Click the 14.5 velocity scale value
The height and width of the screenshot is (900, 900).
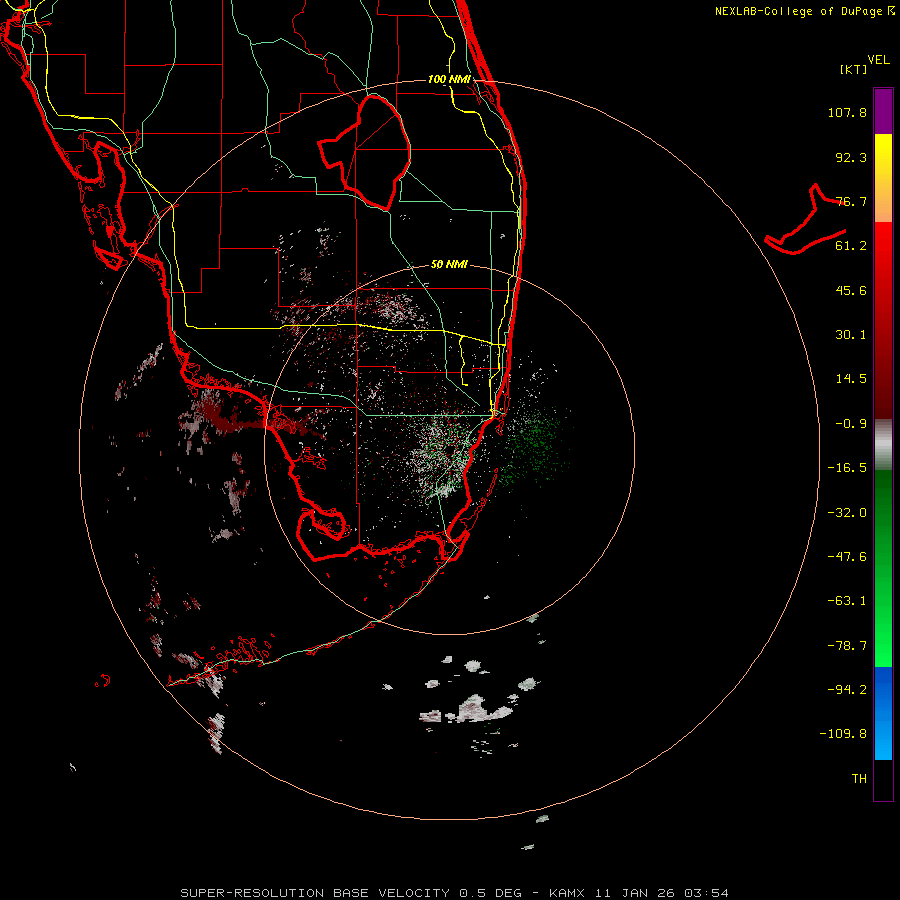851,379
